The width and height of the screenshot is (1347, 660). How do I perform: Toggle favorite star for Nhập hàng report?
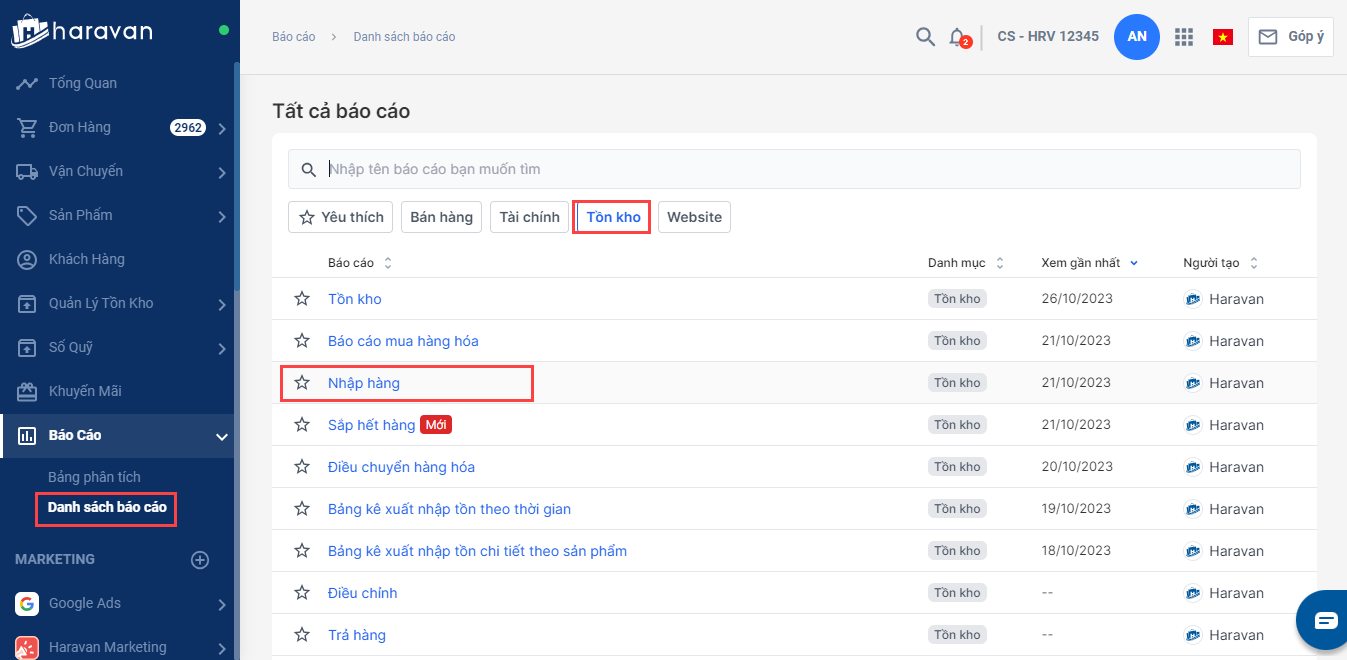click(302, 383)
